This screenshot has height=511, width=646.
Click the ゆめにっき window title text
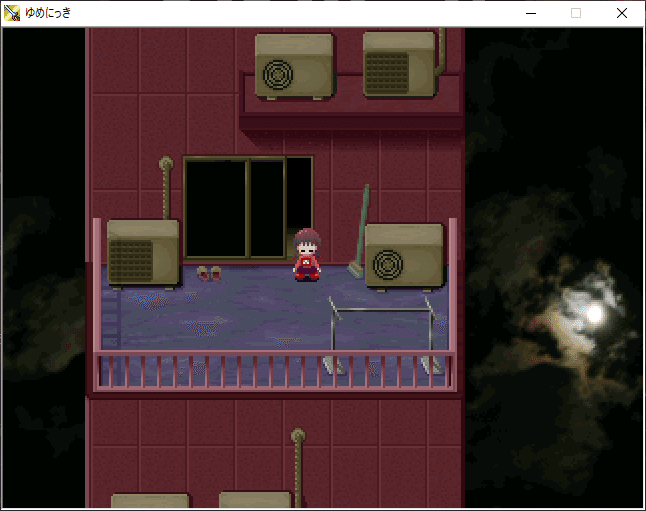pyautogui.click(x=48, y=13)
